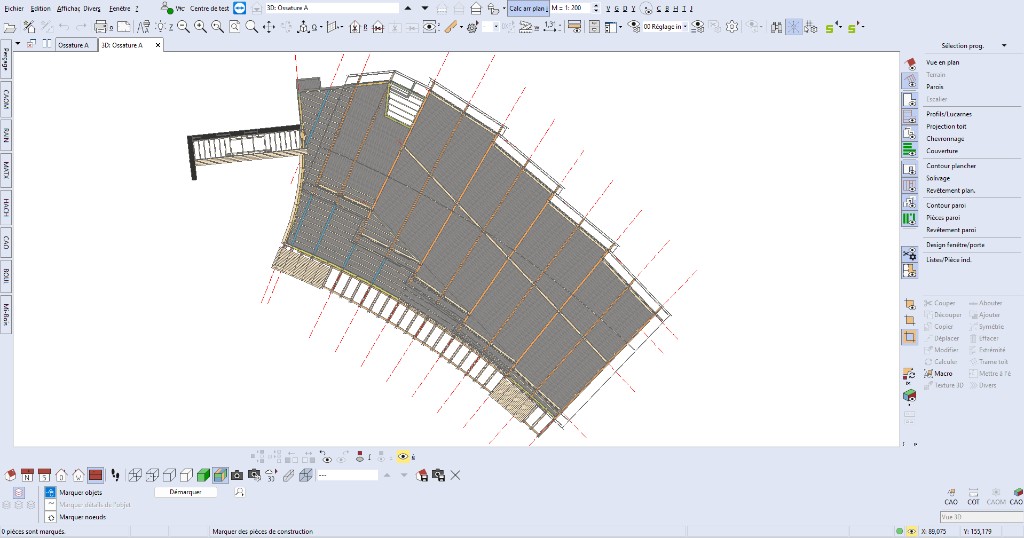Open the 3D: Ossature A view selector
The height and width of the screenshot is (538, 1024).
coord(332,8)
